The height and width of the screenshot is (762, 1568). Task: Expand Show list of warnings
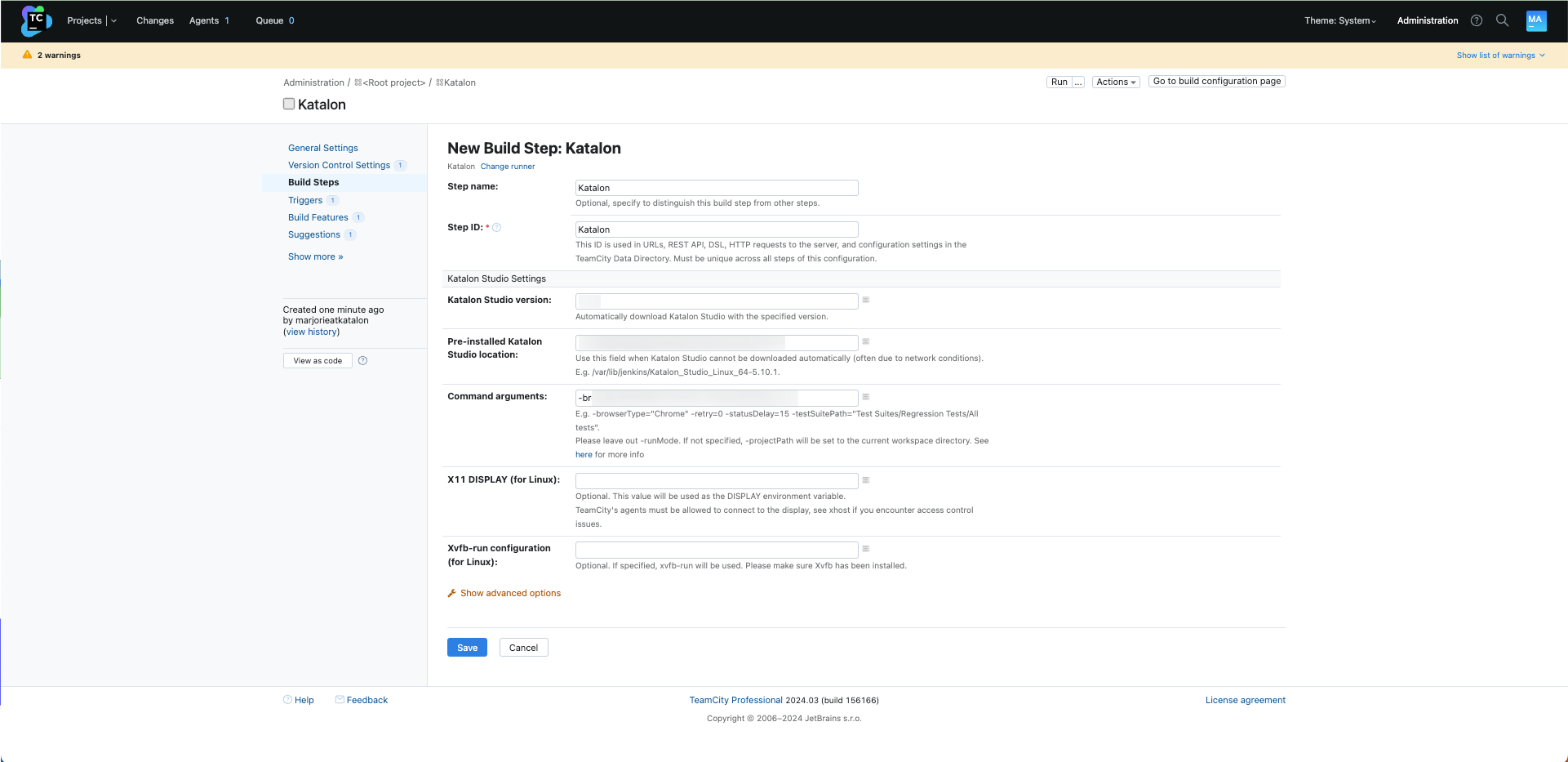1500,55
